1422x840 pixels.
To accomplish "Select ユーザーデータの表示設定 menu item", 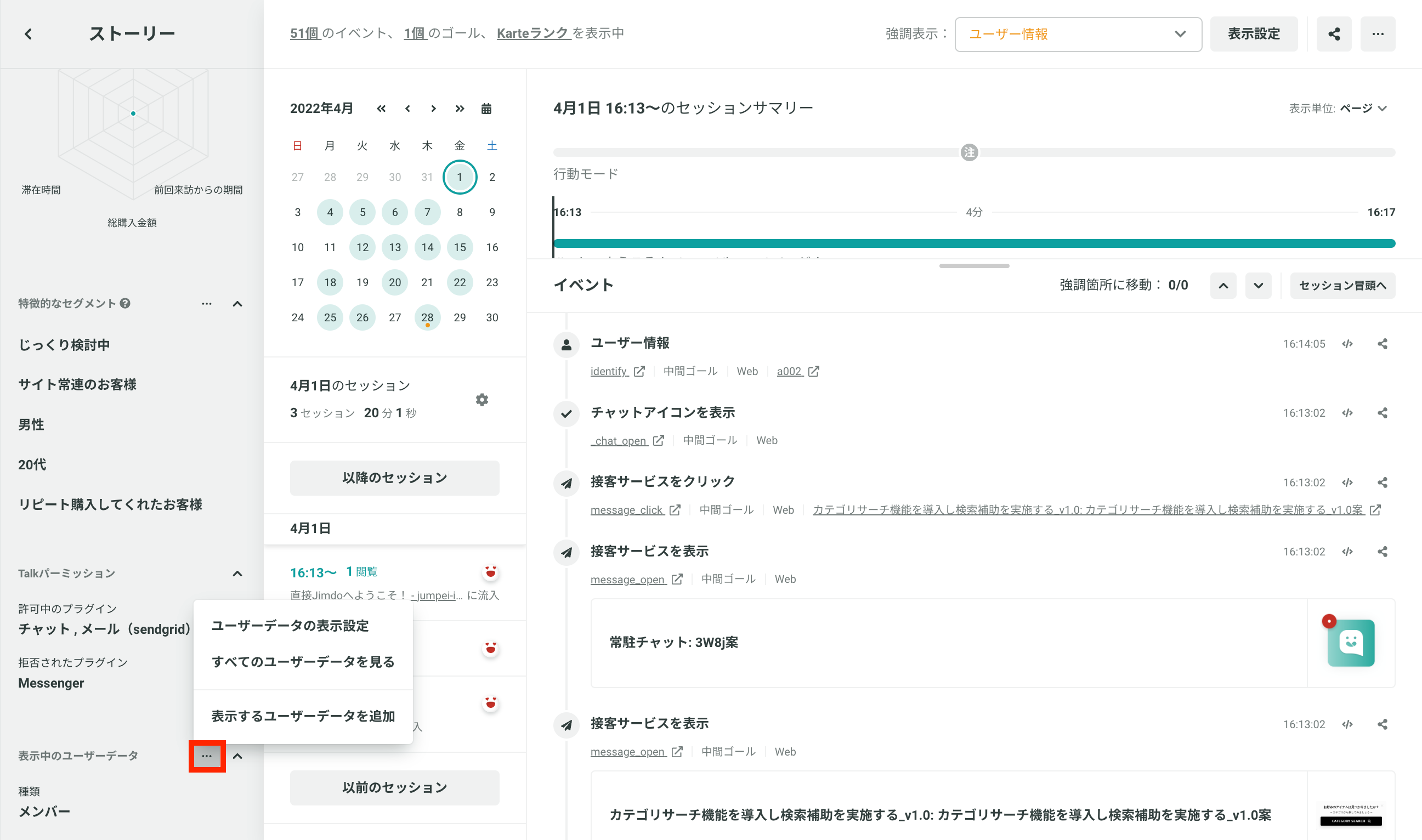I will (291, 626).
